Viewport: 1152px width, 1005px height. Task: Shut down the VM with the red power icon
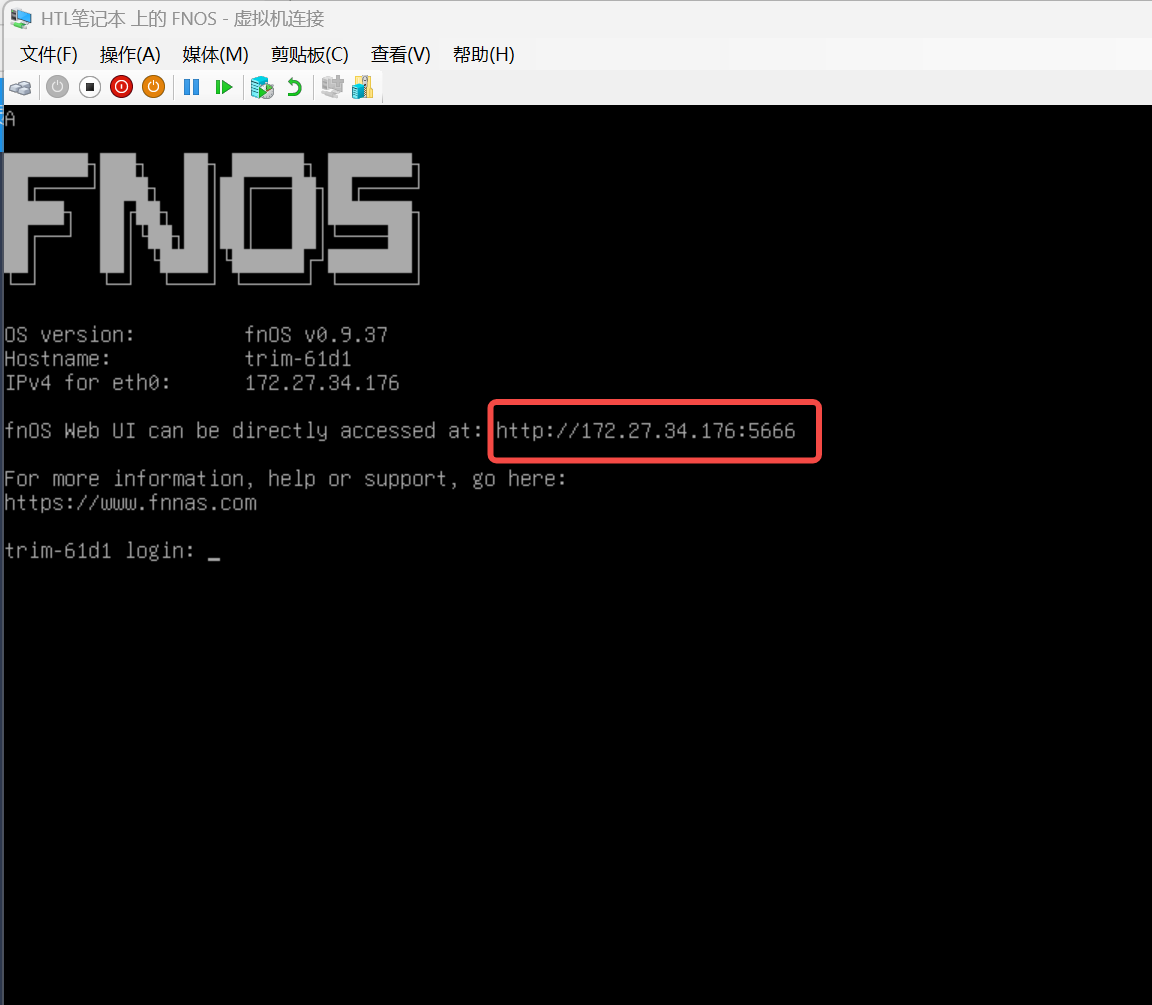(x=121, y=87)
